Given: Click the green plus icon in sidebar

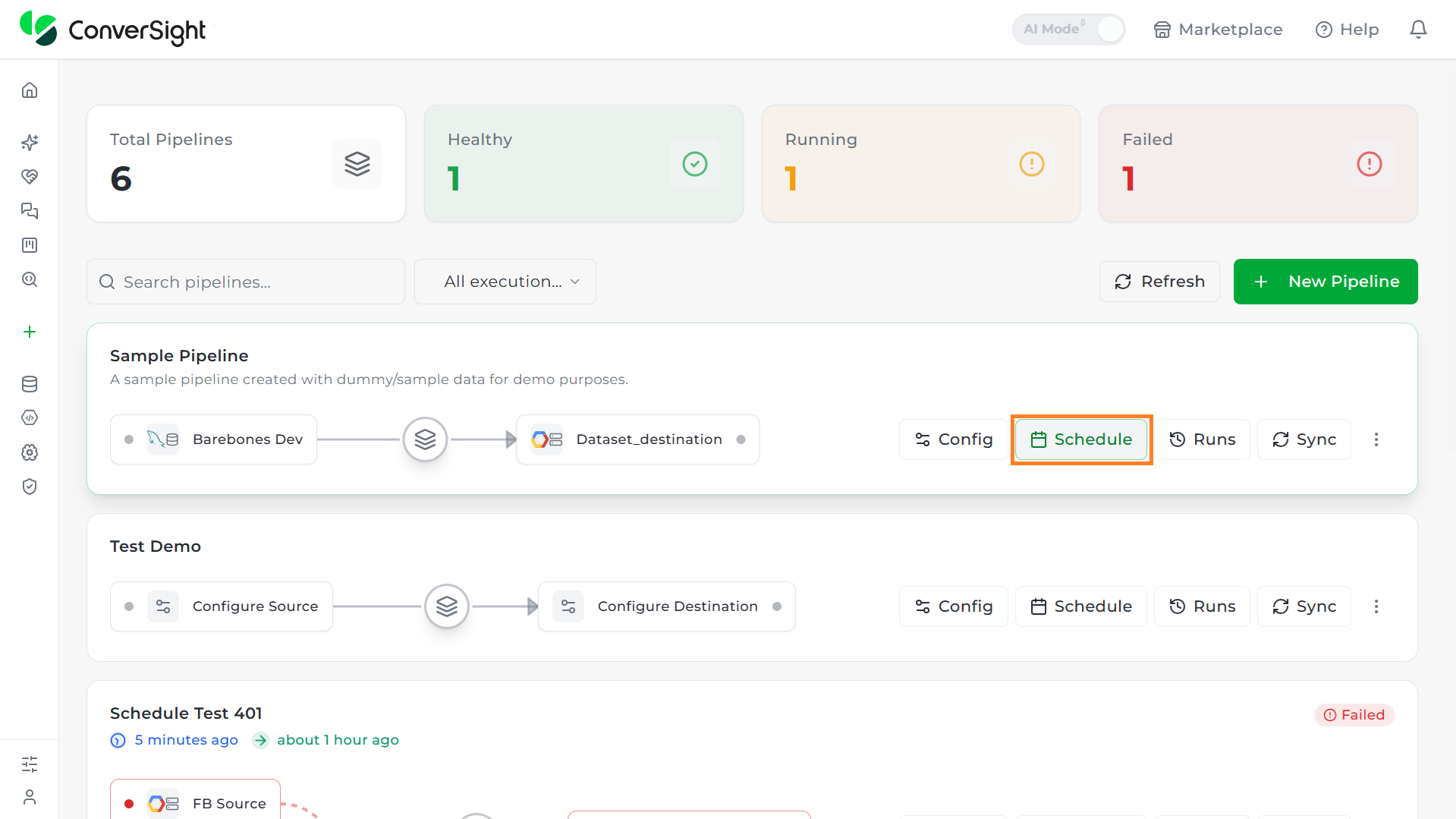Looking at the screenshot, I should (30, 332).
